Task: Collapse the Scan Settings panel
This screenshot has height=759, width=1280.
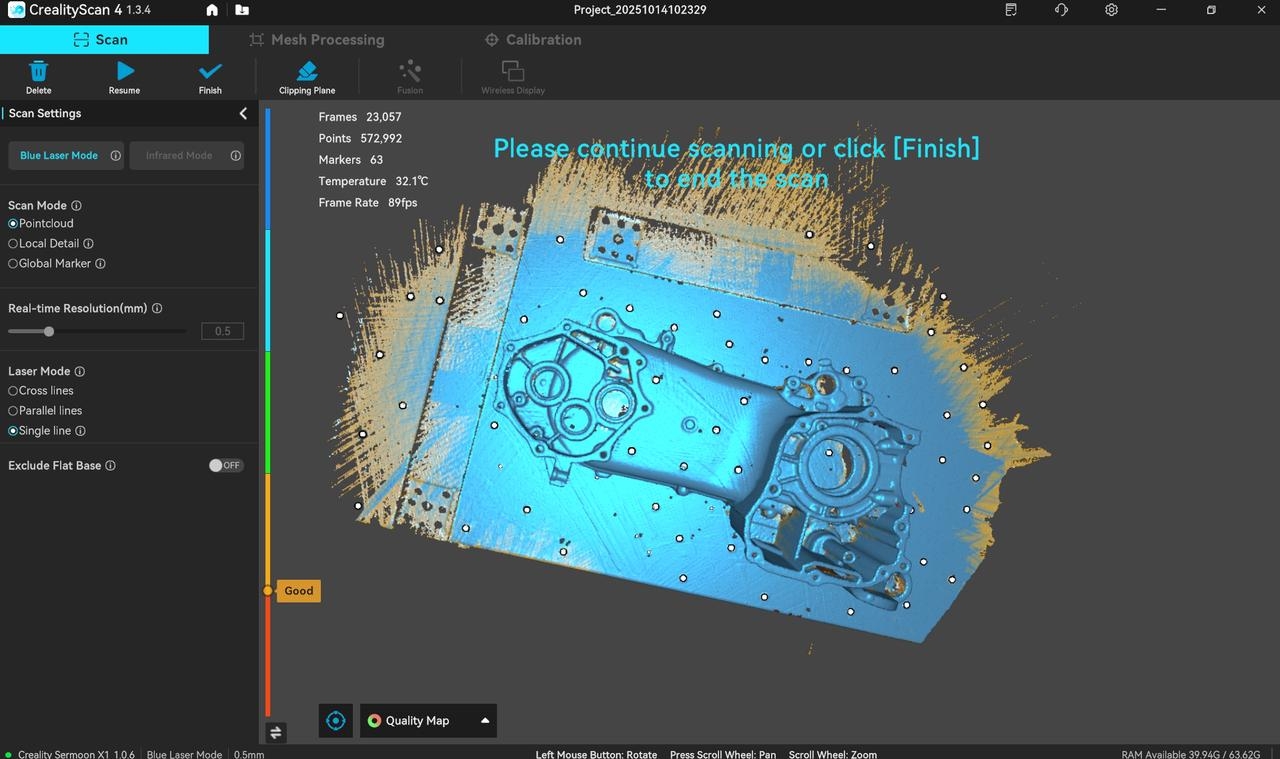Action: [243, 113]
